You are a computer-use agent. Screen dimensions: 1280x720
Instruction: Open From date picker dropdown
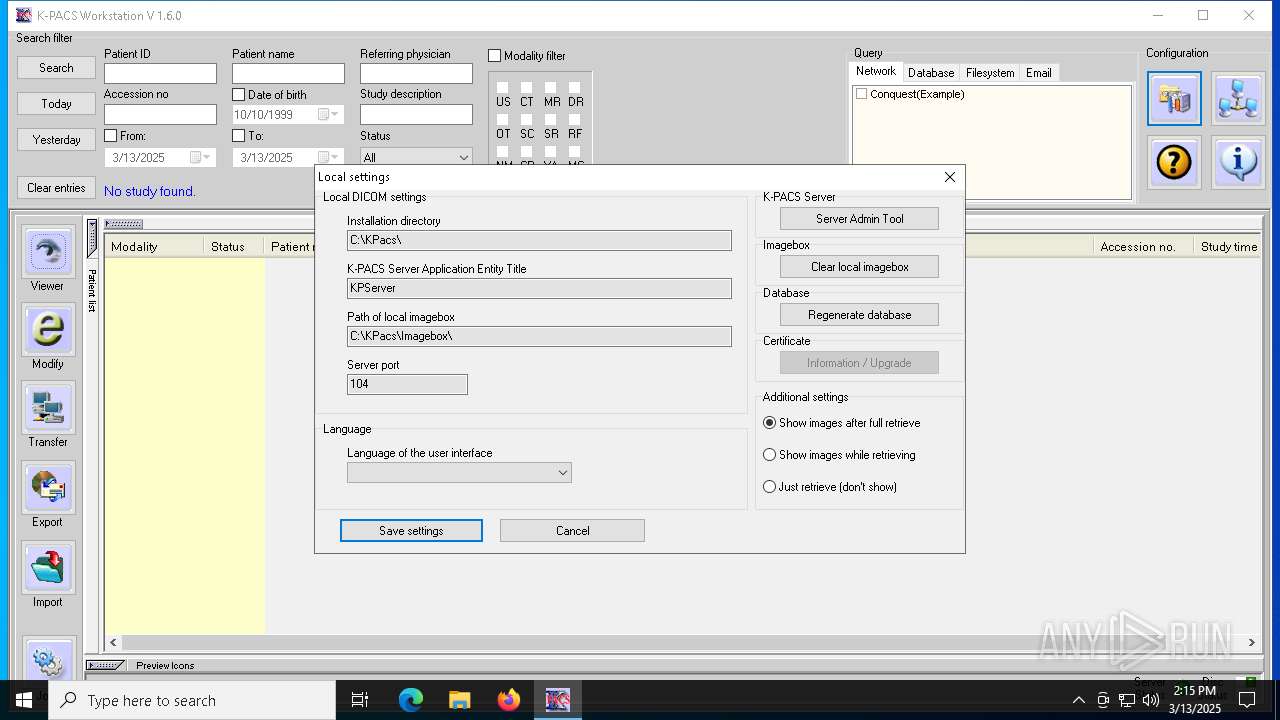[x=200, y=158]
